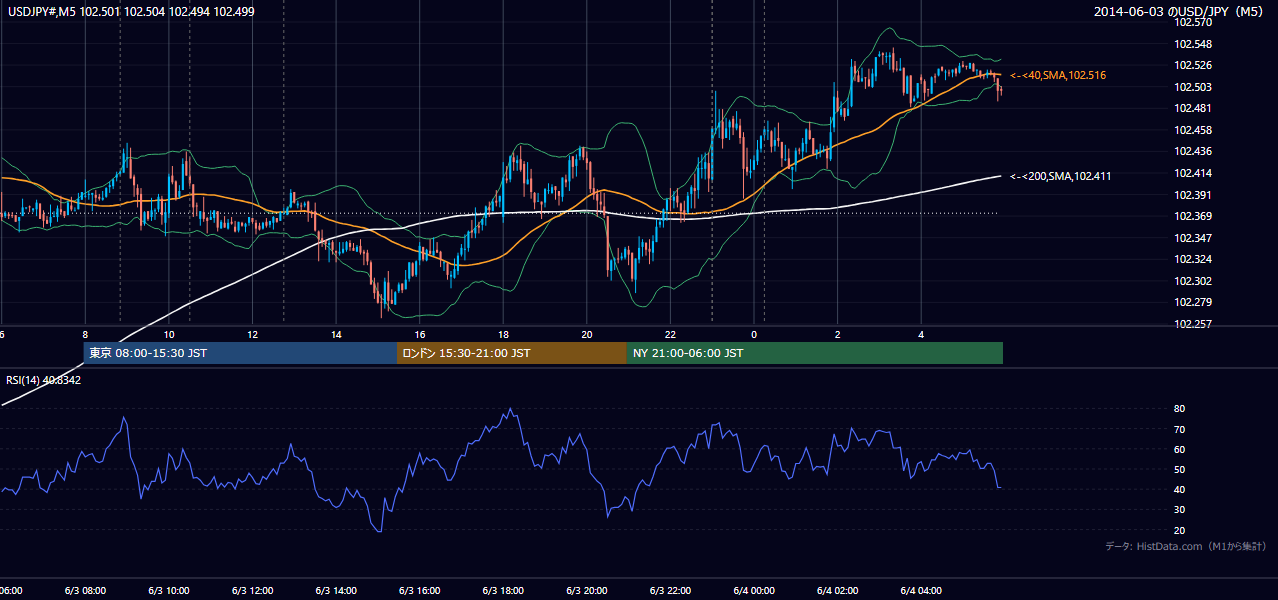The image size is (1278, 600).
Task: Click hour tick 16 under the price chart
Action: coord(420,334)
